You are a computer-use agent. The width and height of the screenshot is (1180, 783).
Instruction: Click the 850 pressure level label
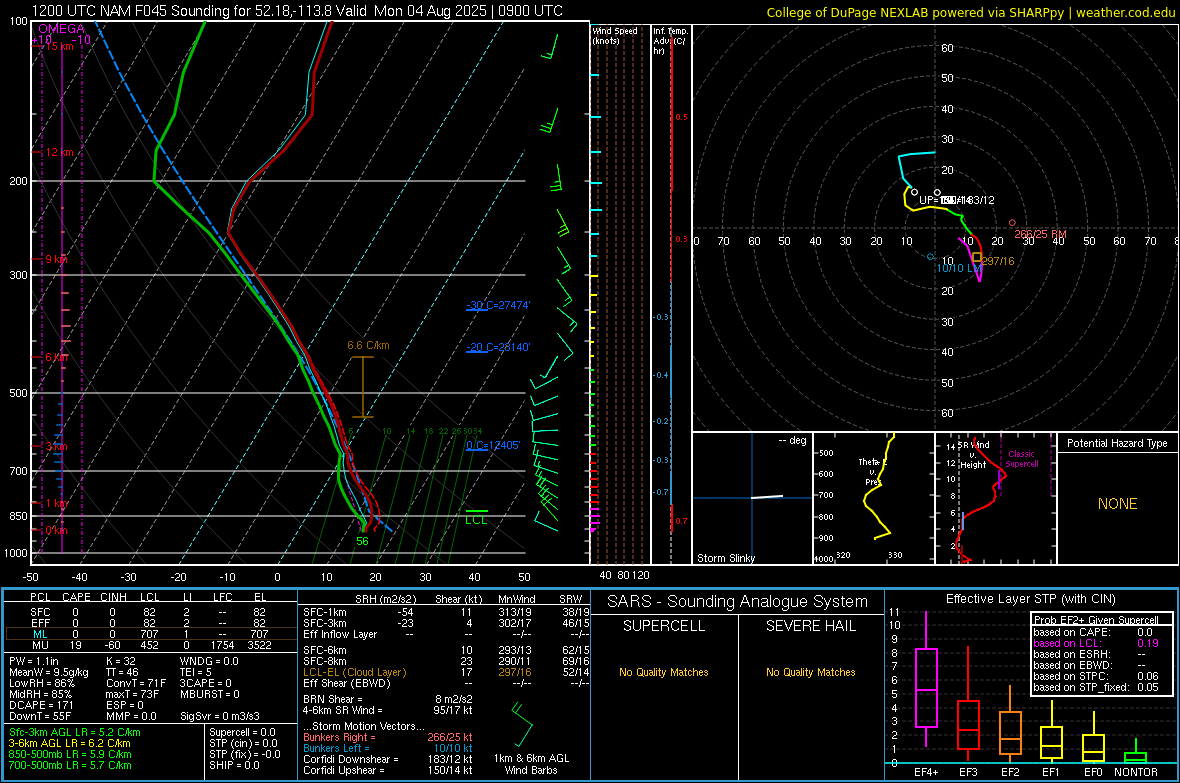tap(18, 516)
